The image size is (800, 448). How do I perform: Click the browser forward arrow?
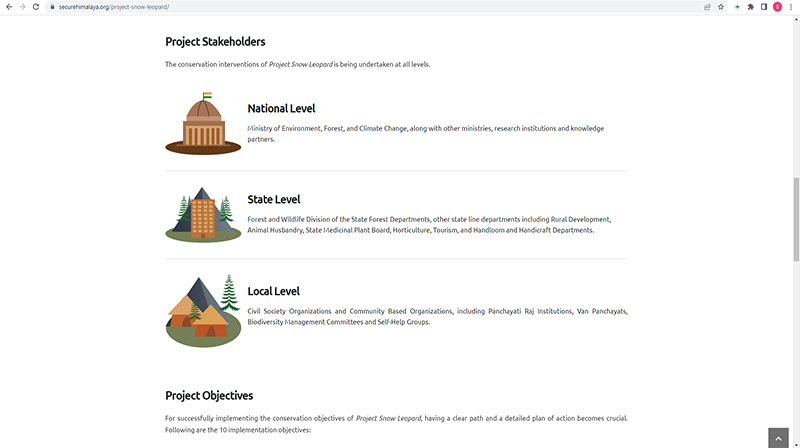click(22, 6)
